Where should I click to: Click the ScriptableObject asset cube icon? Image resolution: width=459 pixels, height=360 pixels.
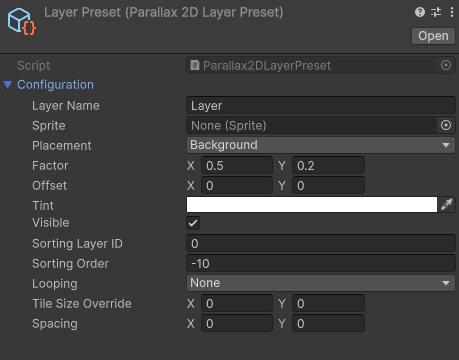(22, 21)
